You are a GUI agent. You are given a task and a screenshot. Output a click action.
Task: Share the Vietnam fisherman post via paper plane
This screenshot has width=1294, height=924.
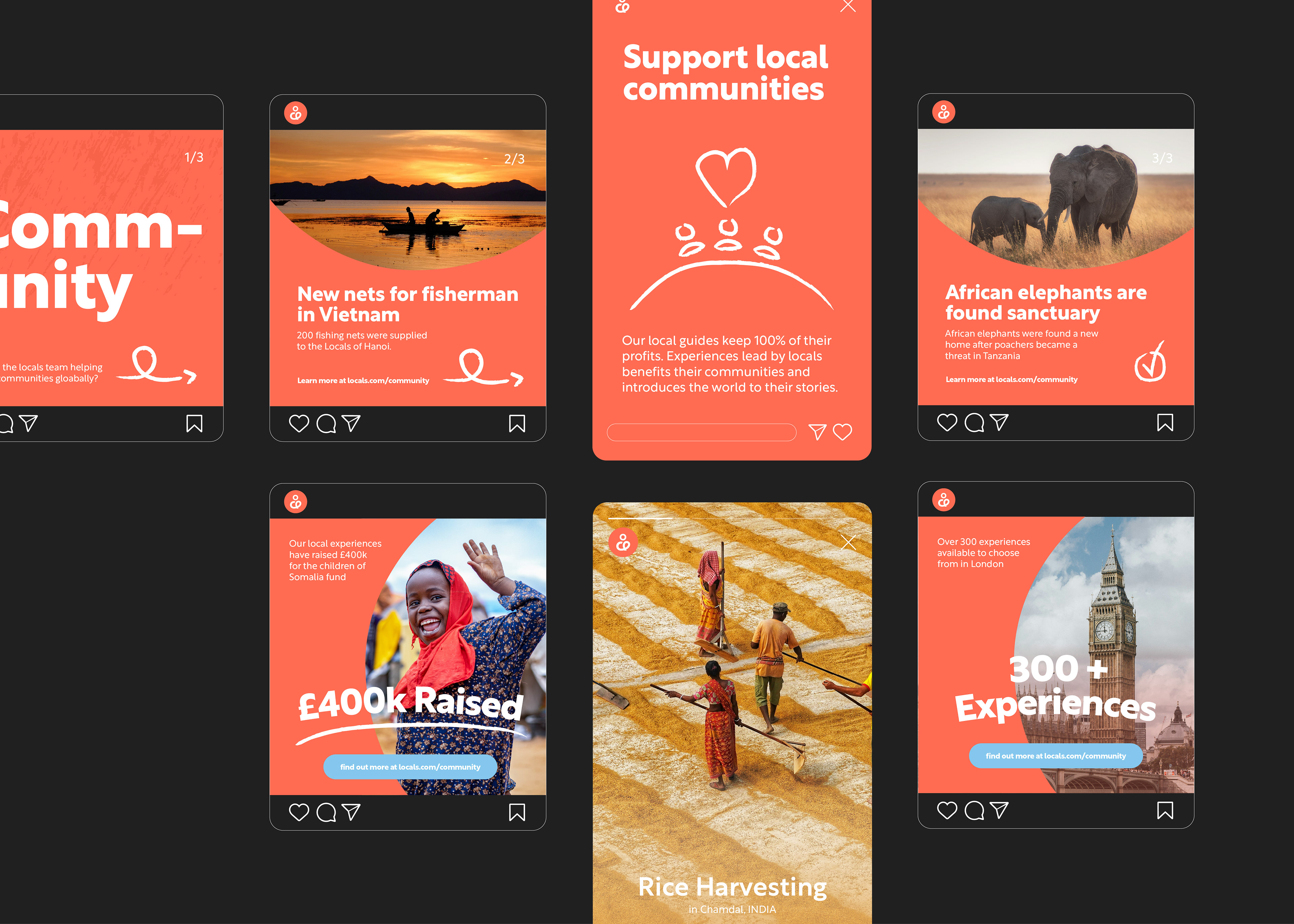[x=351, y=423]
